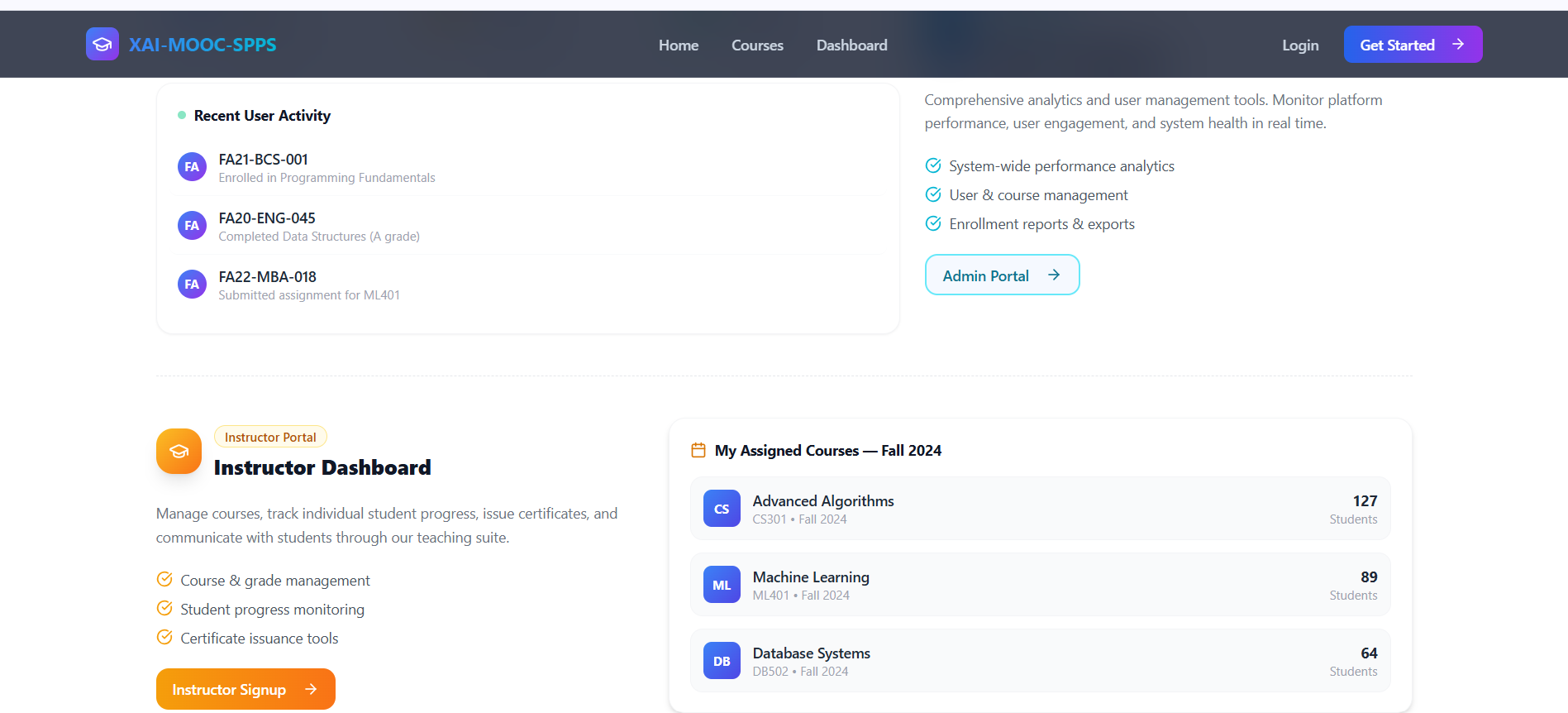Click 'Completed Data Structures (A grade)' text
1568x713 pixels.
(319, 237)
